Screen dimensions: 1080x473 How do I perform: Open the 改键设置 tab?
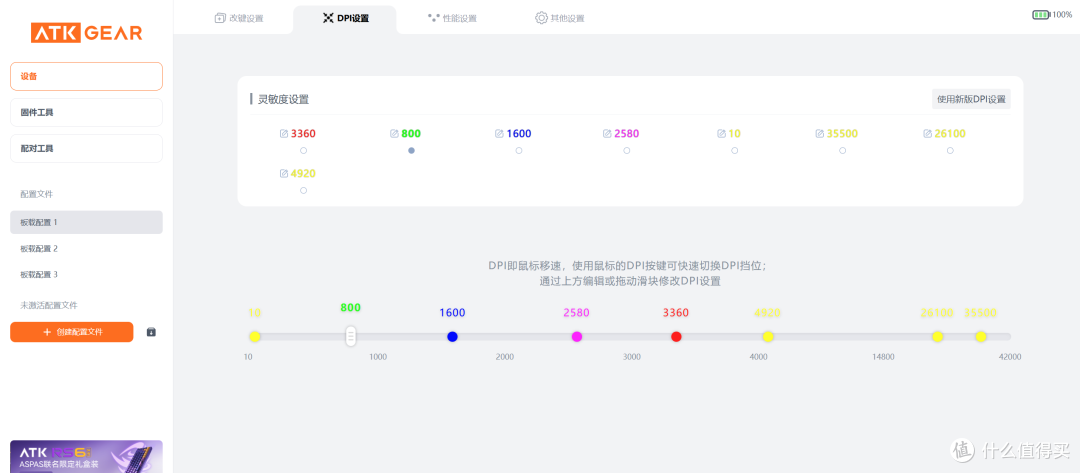point(238,18)
